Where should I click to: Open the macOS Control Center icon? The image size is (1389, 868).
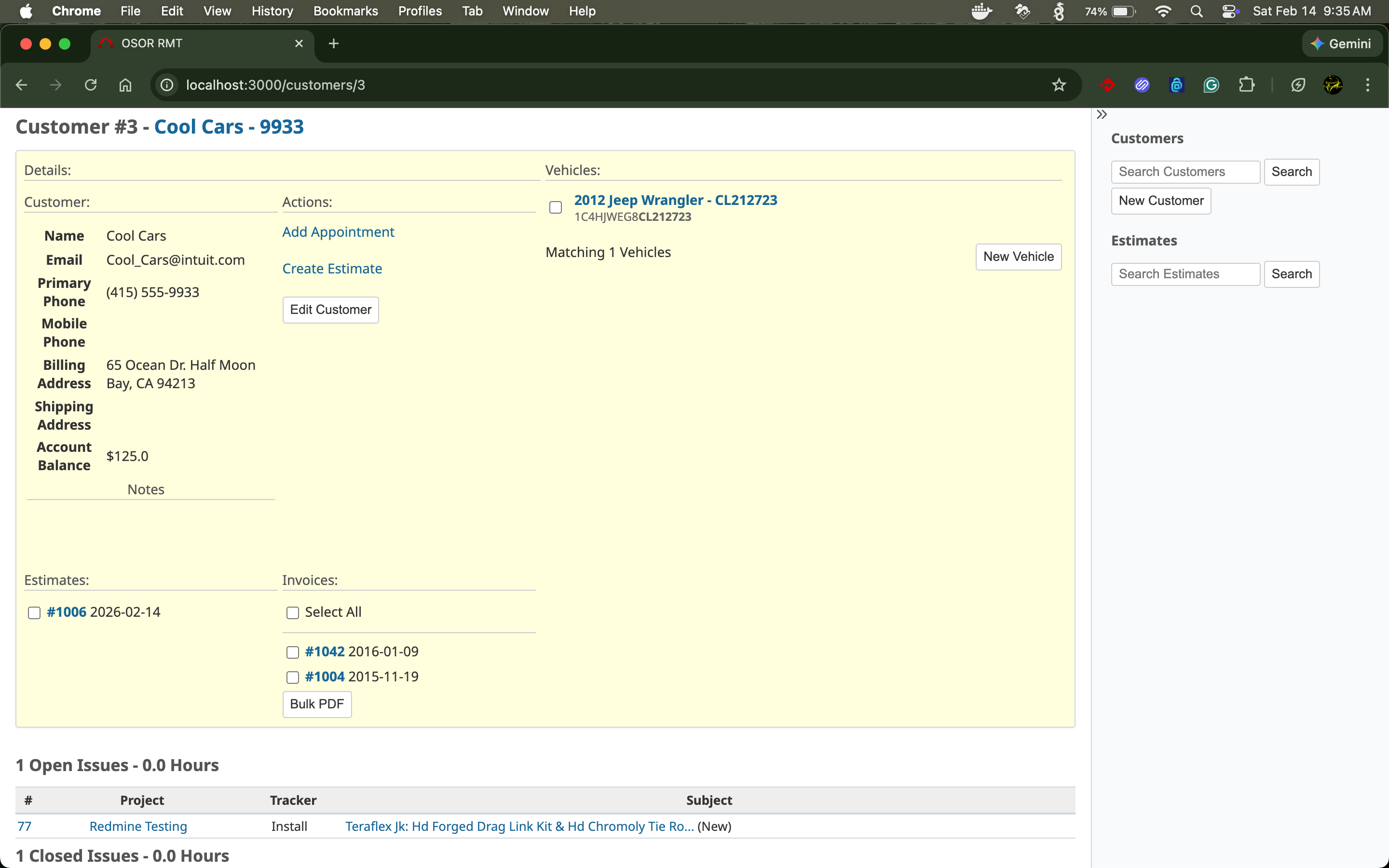coord(1229,11)
